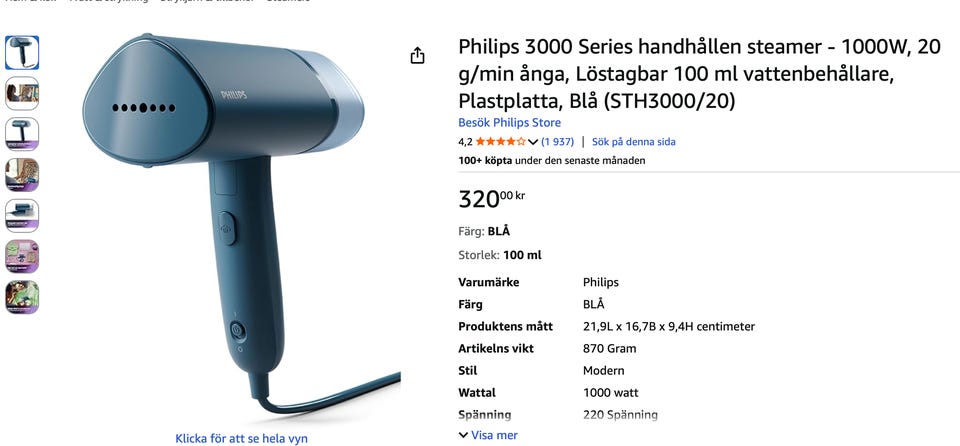This screenshot has height=446, width=960.
Task: Visit the Besök Philips Store link
Action: 509,123
